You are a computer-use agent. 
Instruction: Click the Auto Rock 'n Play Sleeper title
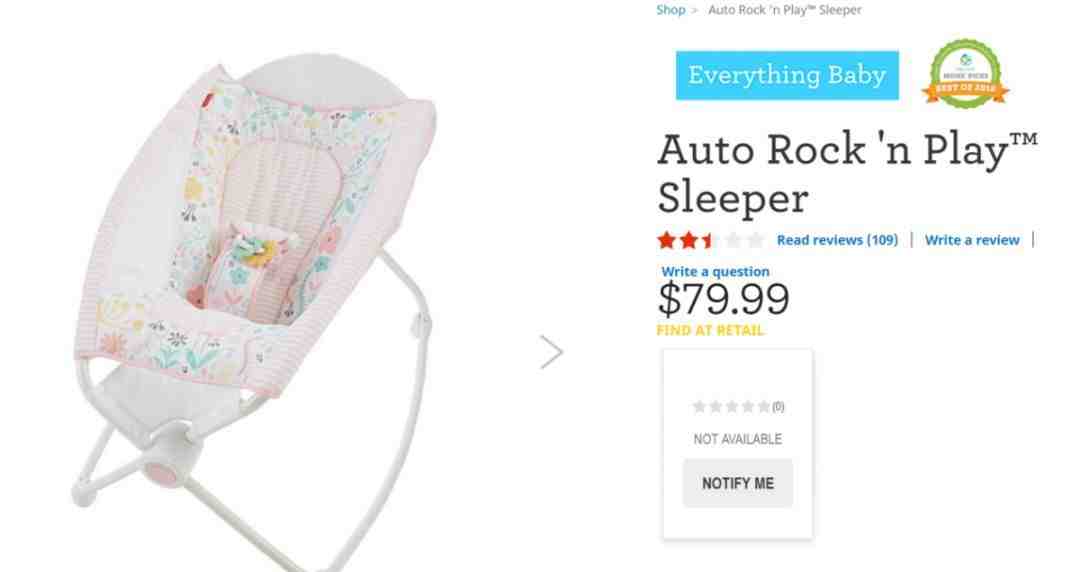[847, 173]
